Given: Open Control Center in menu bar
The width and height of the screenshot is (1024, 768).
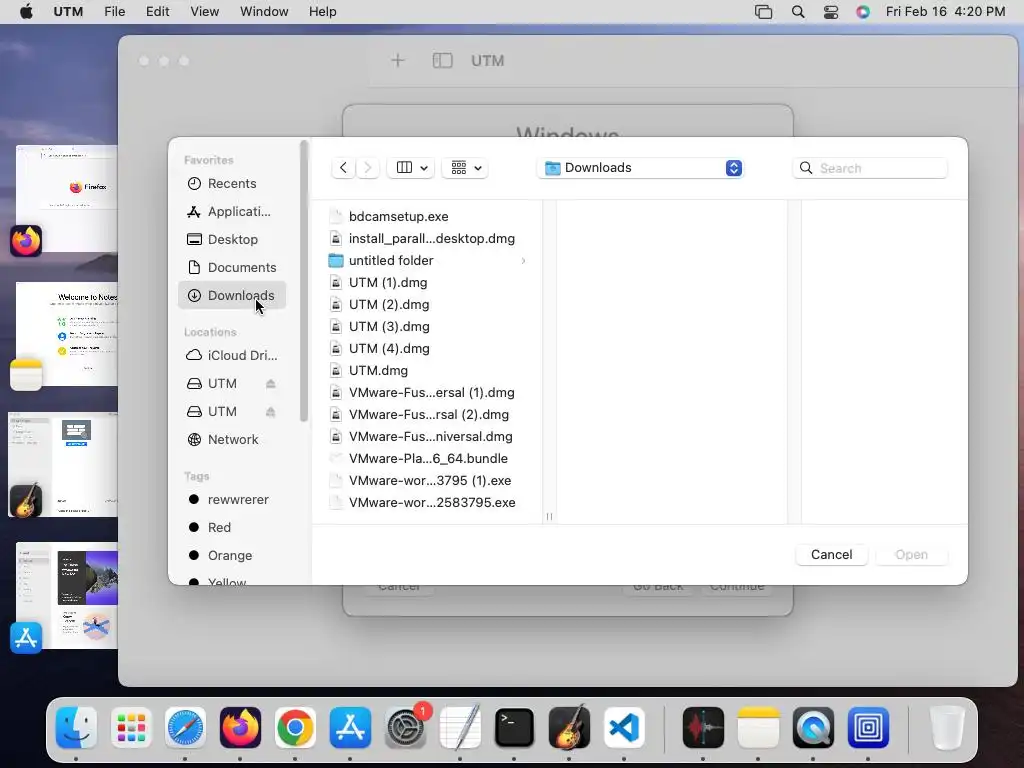Looking at the screenshot, I should pyautogui.click(x=831, y=12).
